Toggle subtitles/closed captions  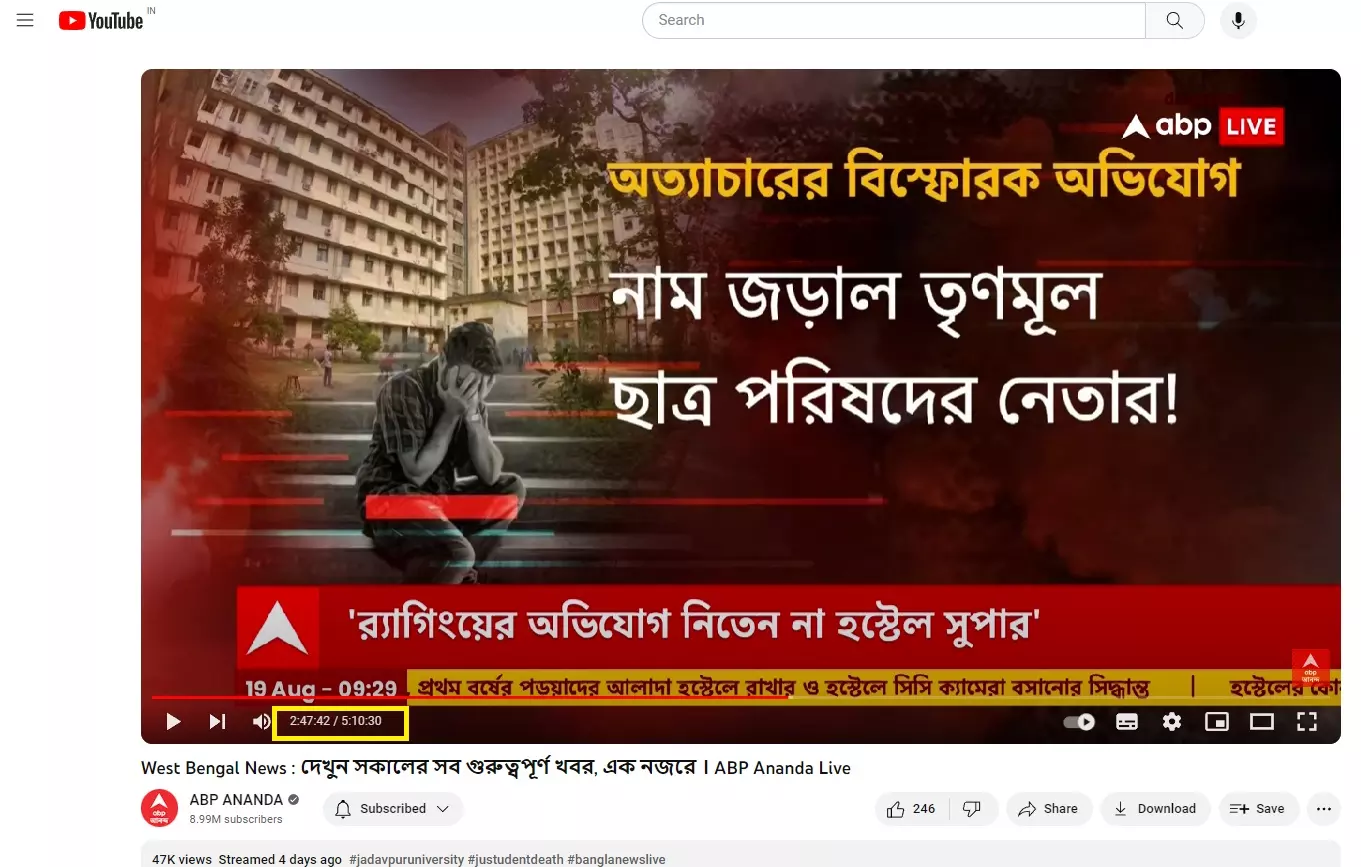pos(1127,721)
